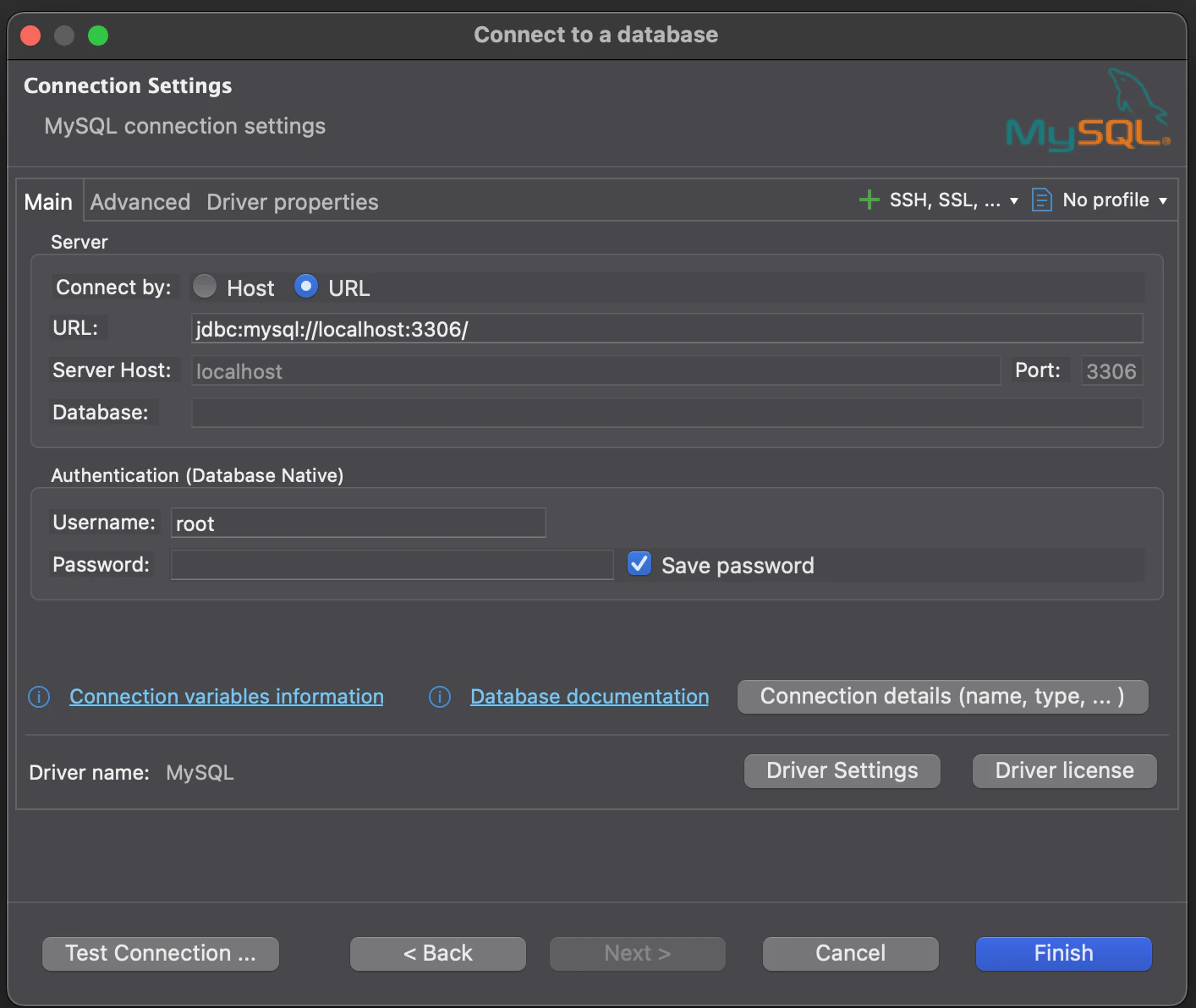Screen dimensions: 1196x1008
Task: Click the Connection Settings heading
Action: tap(128, 85)
